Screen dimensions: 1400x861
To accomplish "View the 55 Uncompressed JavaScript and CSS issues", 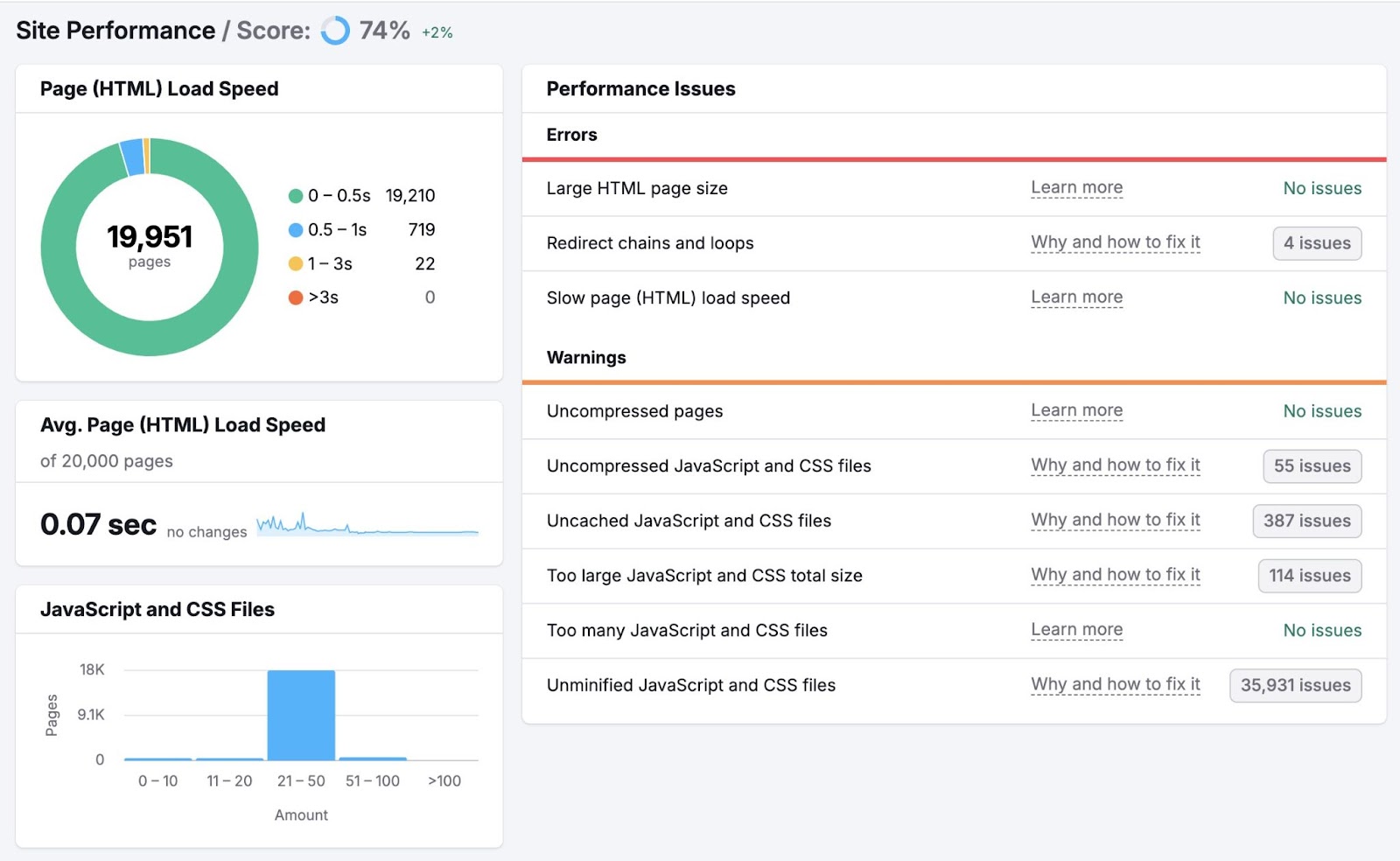I will tap(1311, 466).
